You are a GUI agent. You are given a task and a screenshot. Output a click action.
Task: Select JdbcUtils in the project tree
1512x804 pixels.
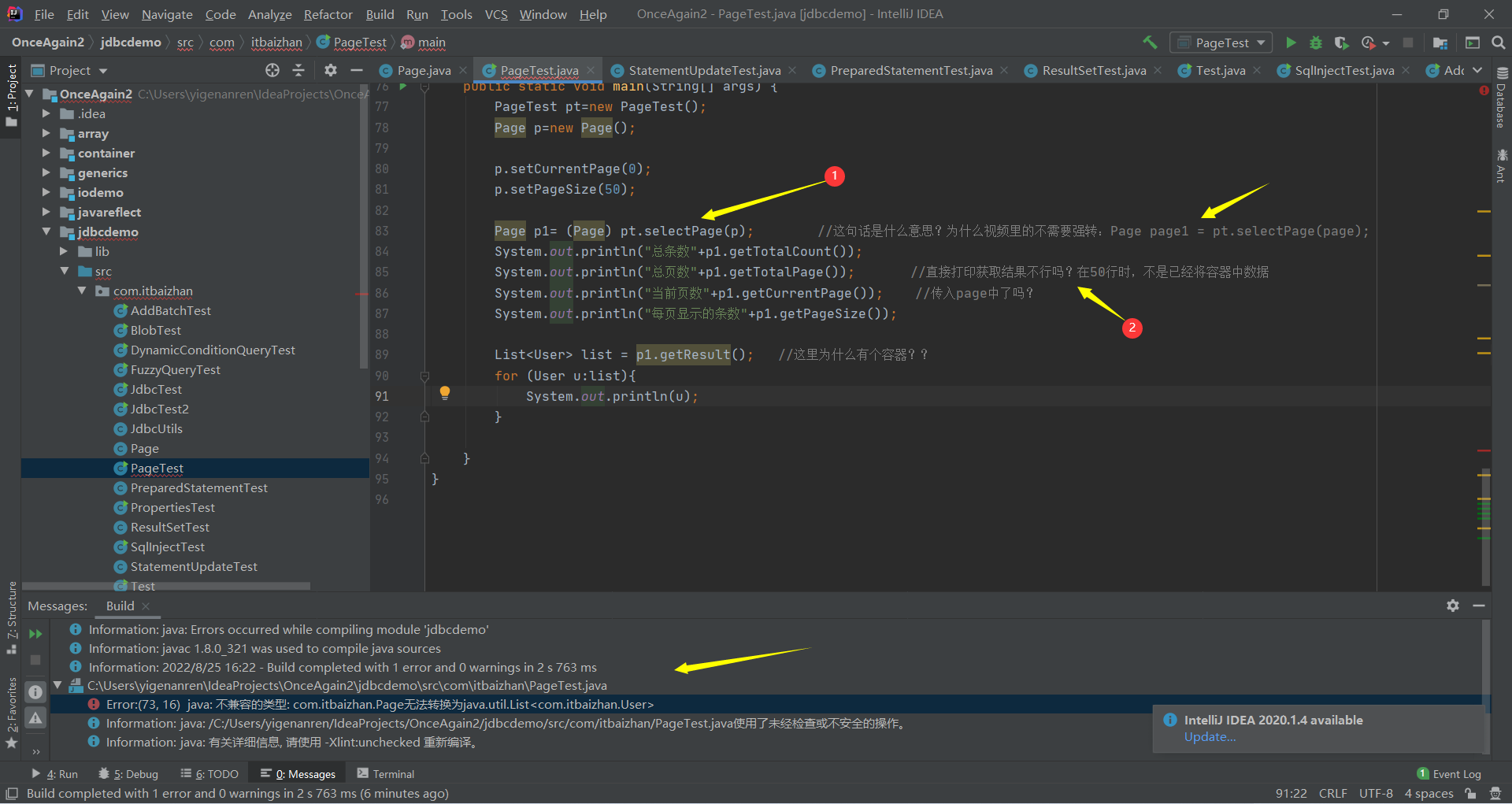pyautogui.click(x=156, y=429)
